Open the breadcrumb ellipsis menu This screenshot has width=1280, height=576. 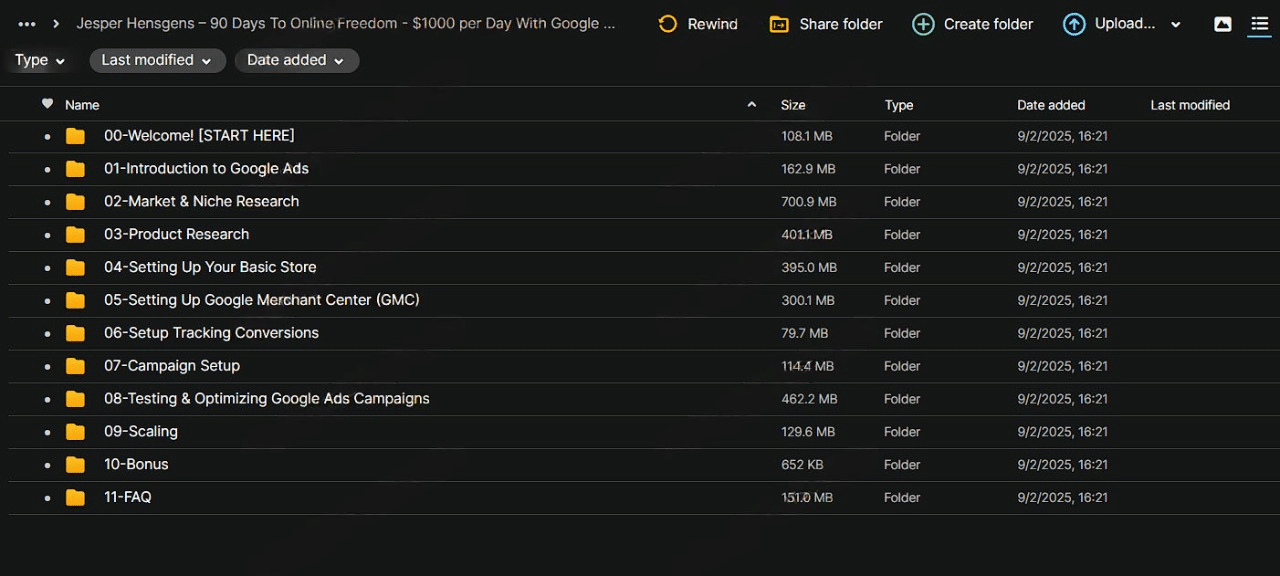coord(27,24)
